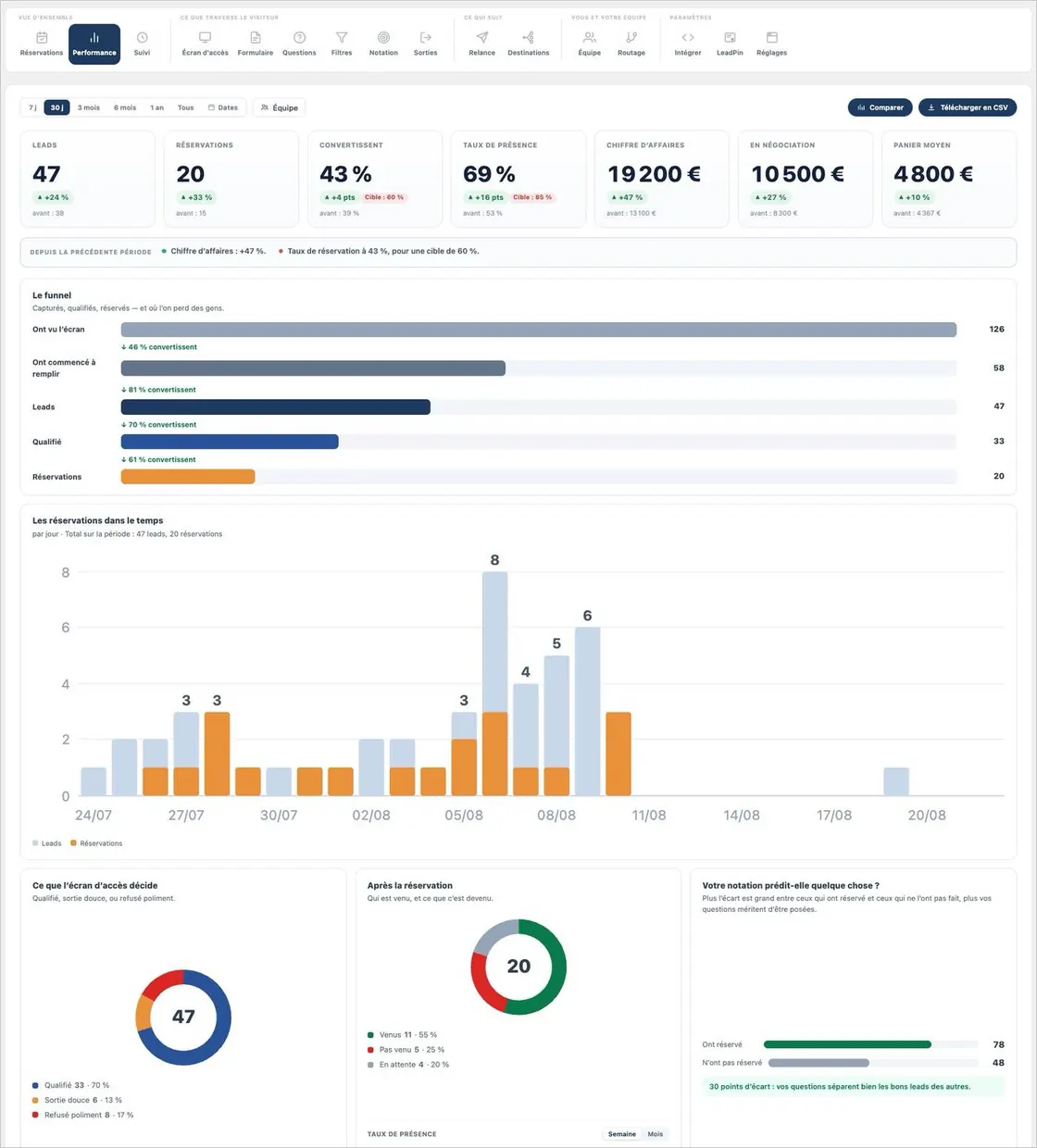Click the 'En attente 4 · 20 %' legend entry
The height and width of the screenshot is (1148, 1037).
tap(408, 1065)
